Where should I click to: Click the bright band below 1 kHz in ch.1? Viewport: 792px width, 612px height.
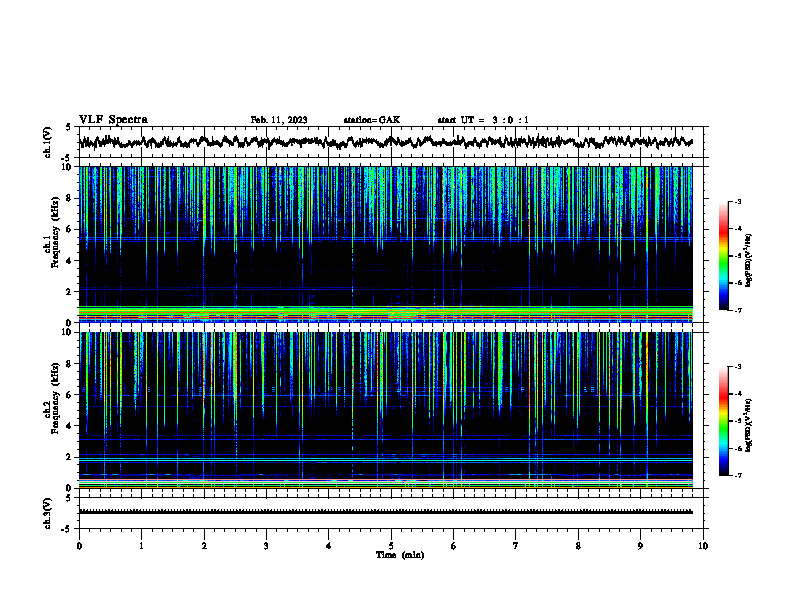point(385,314)
